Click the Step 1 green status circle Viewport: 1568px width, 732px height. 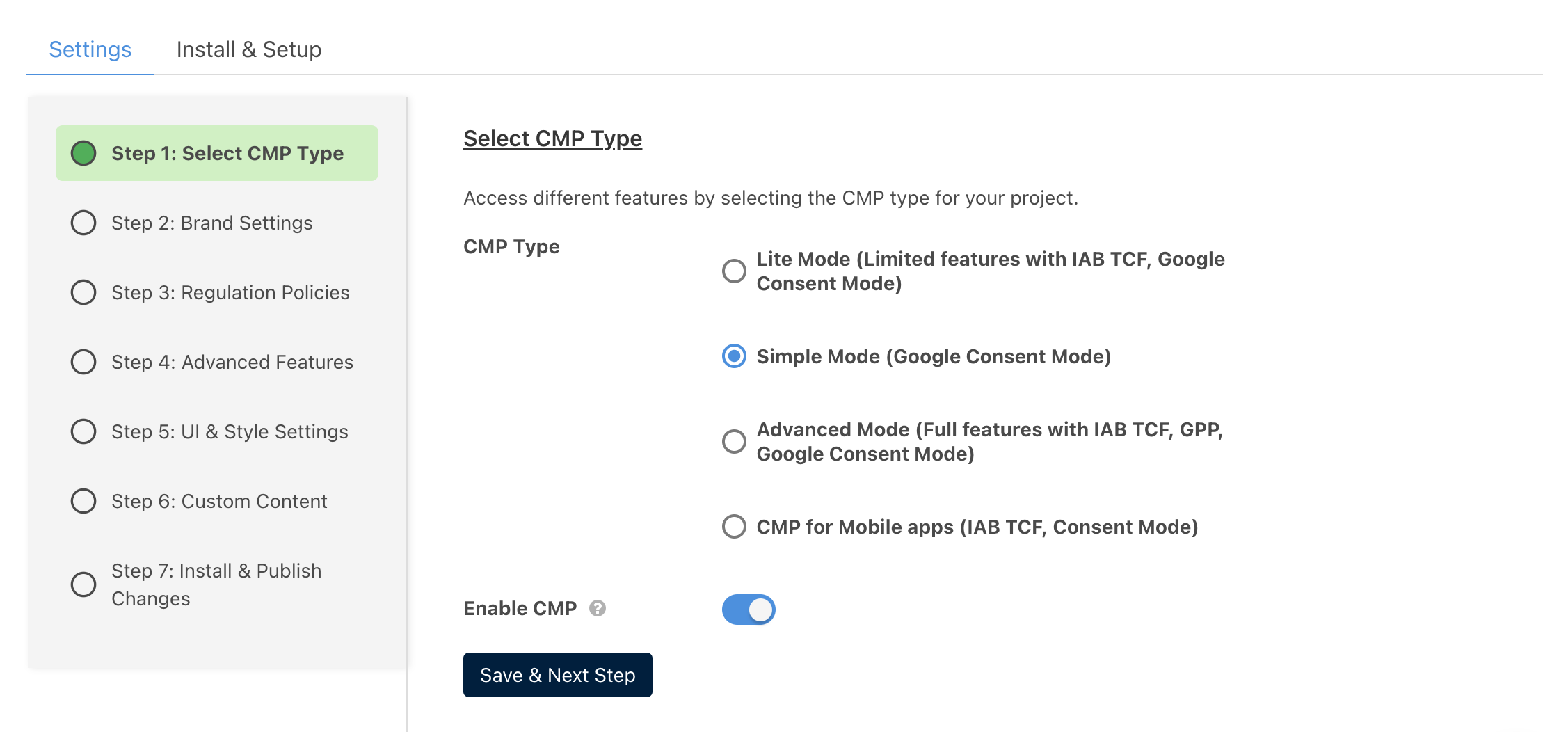pyautogui.click(x=83, y=153)
